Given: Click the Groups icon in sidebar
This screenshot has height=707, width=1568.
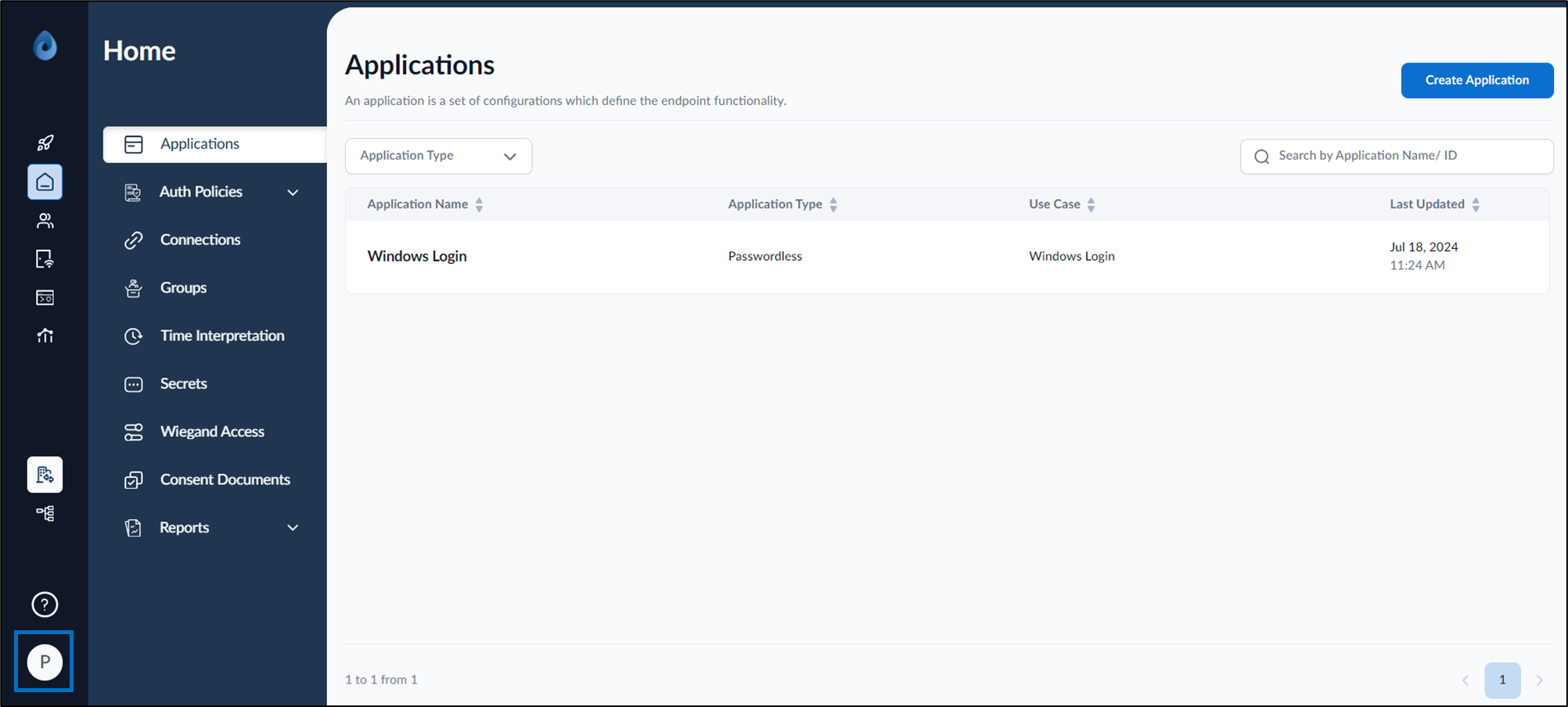Looking at the screenshot, I should (134, 288).
